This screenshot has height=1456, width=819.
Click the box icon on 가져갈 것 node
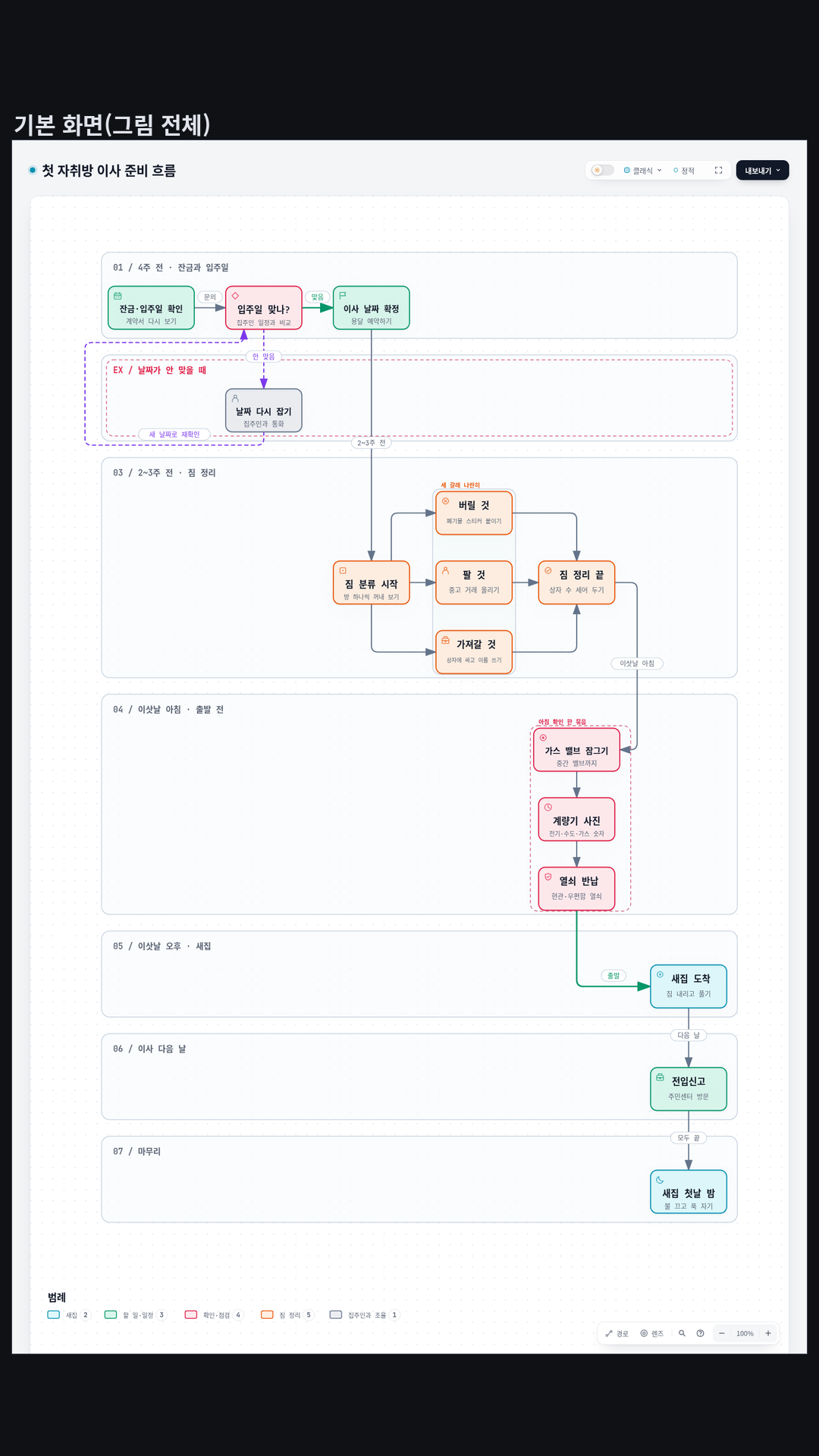tap(445, 640)
